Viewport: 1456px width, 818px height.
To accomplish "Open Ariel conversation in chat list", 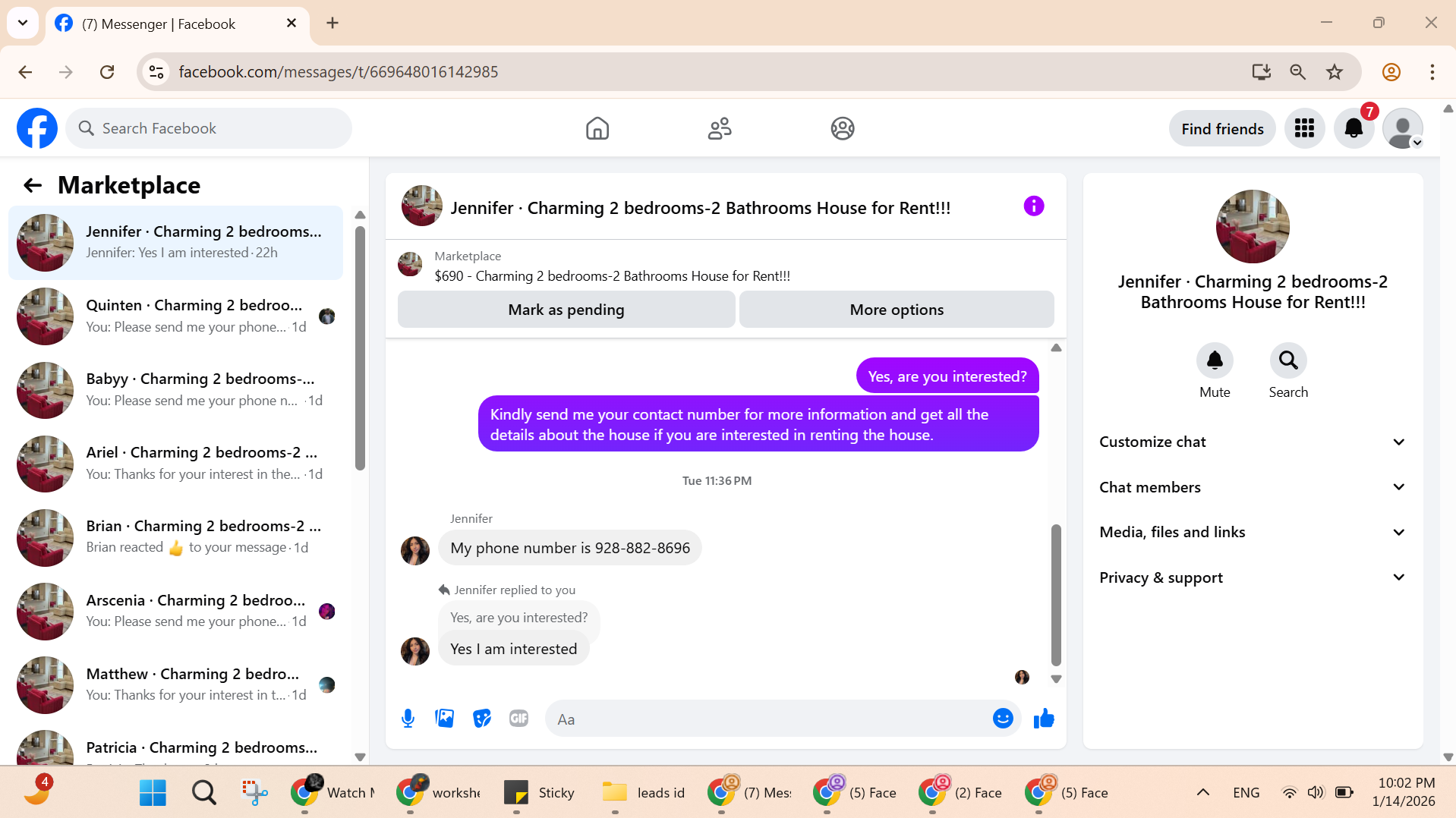I will pyautogui.click(x=175, y=463).
